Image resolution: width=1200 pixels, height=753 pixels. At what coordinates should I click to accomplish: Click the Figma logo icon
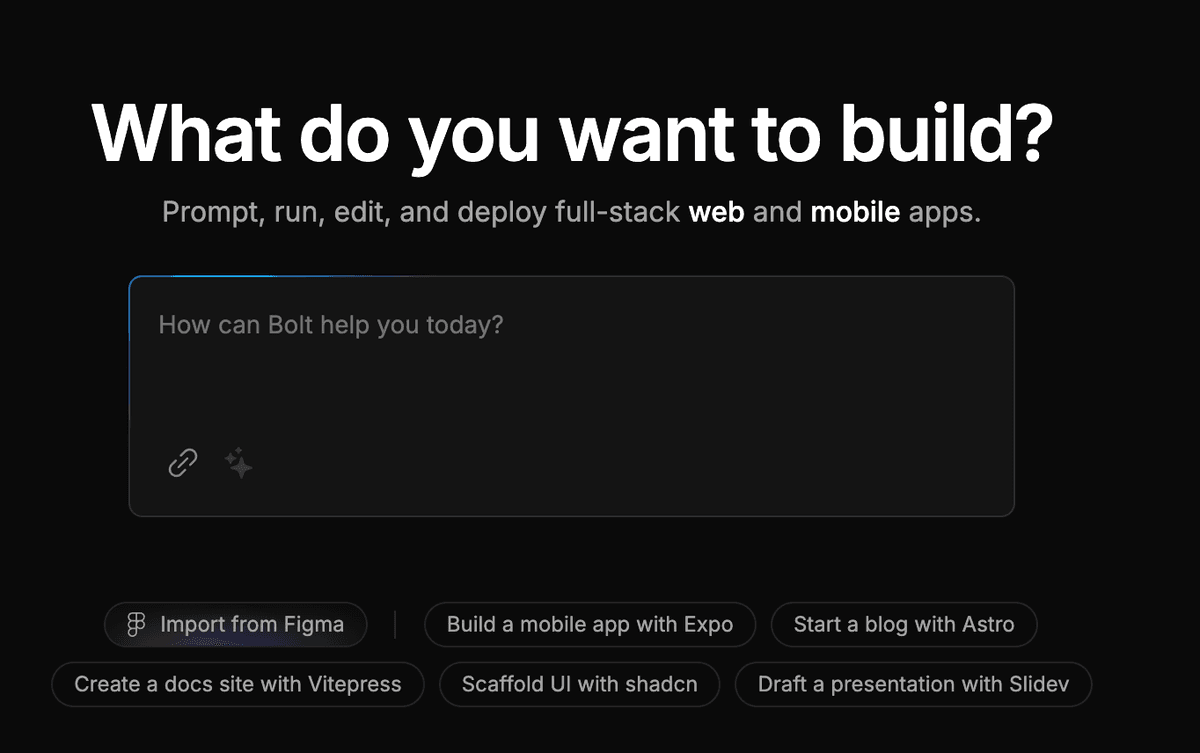(137, 625)
